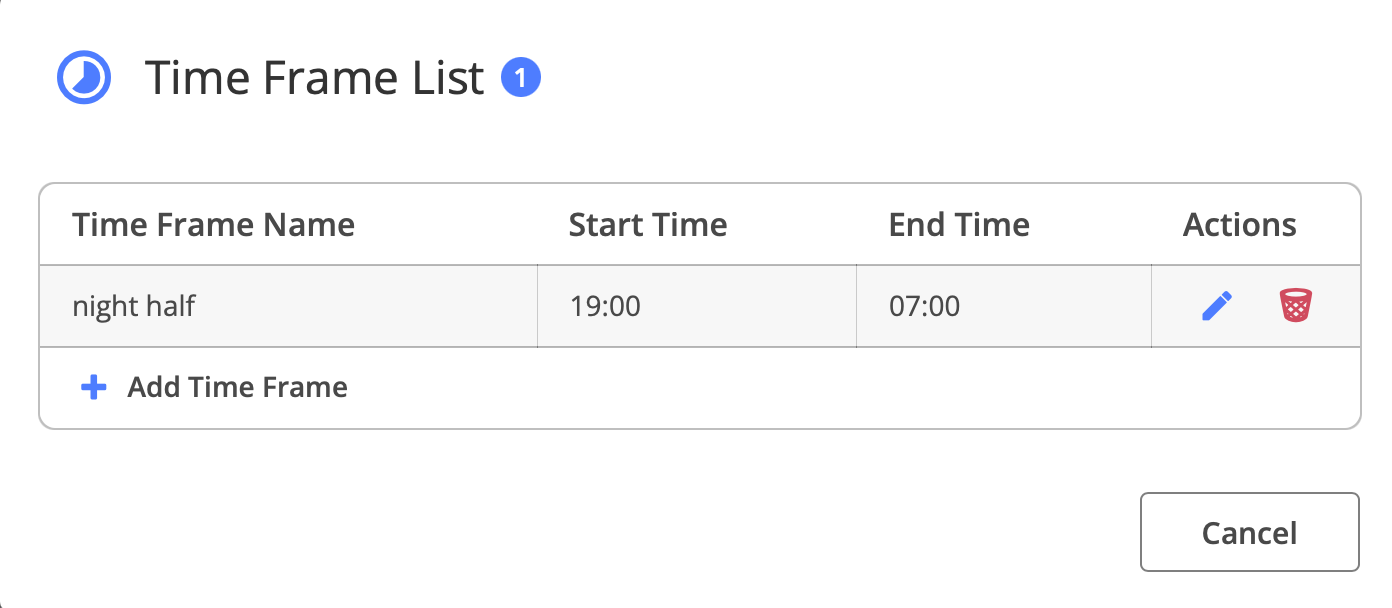This screenshot has height=608, width=1392.
Task: Click the blue plus icon beside Add Time Frame
Action: [93, 387]
